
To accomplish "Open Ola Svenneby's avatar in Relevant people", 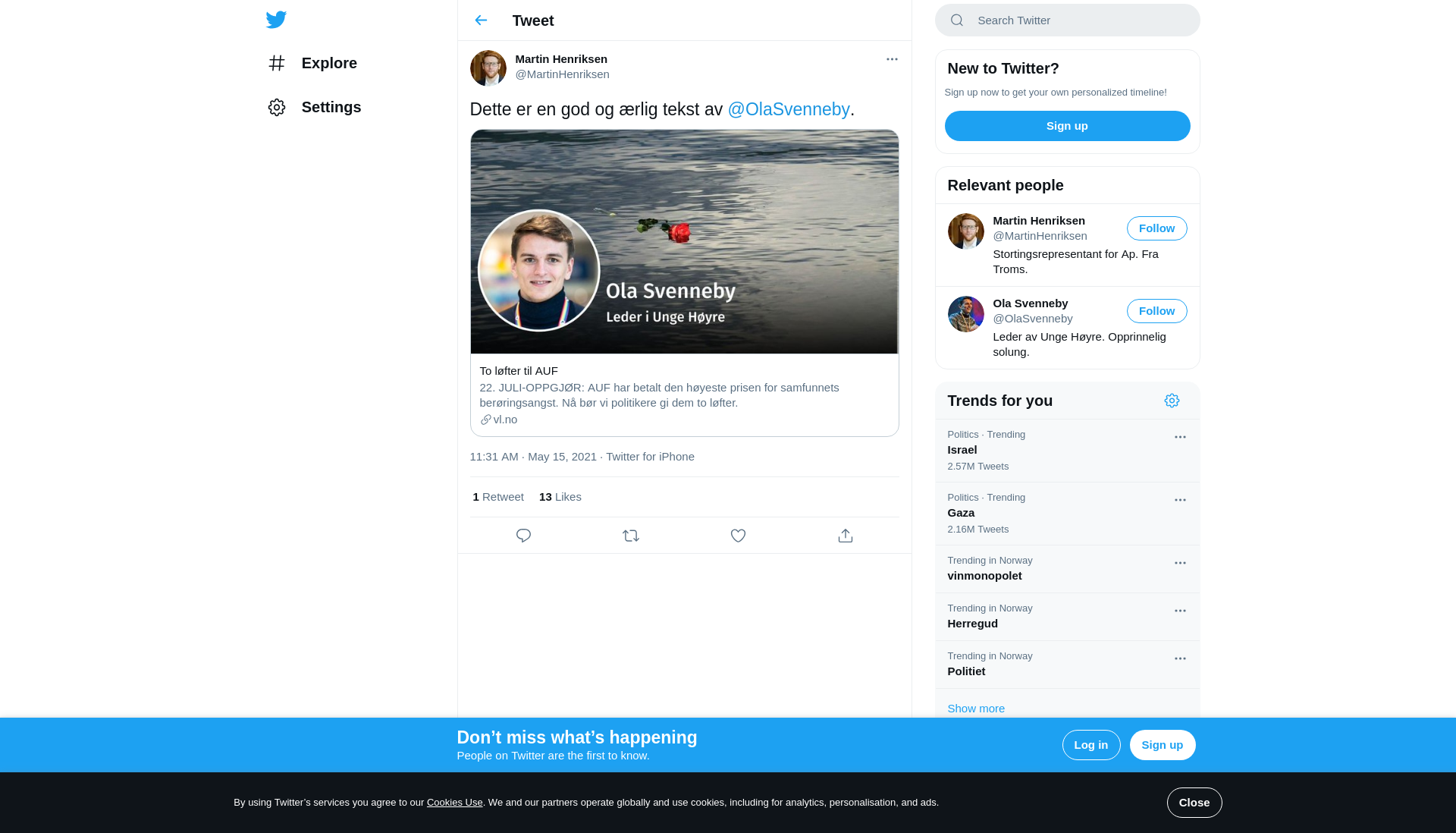I will pyautogui.click(x=966, y=314).
